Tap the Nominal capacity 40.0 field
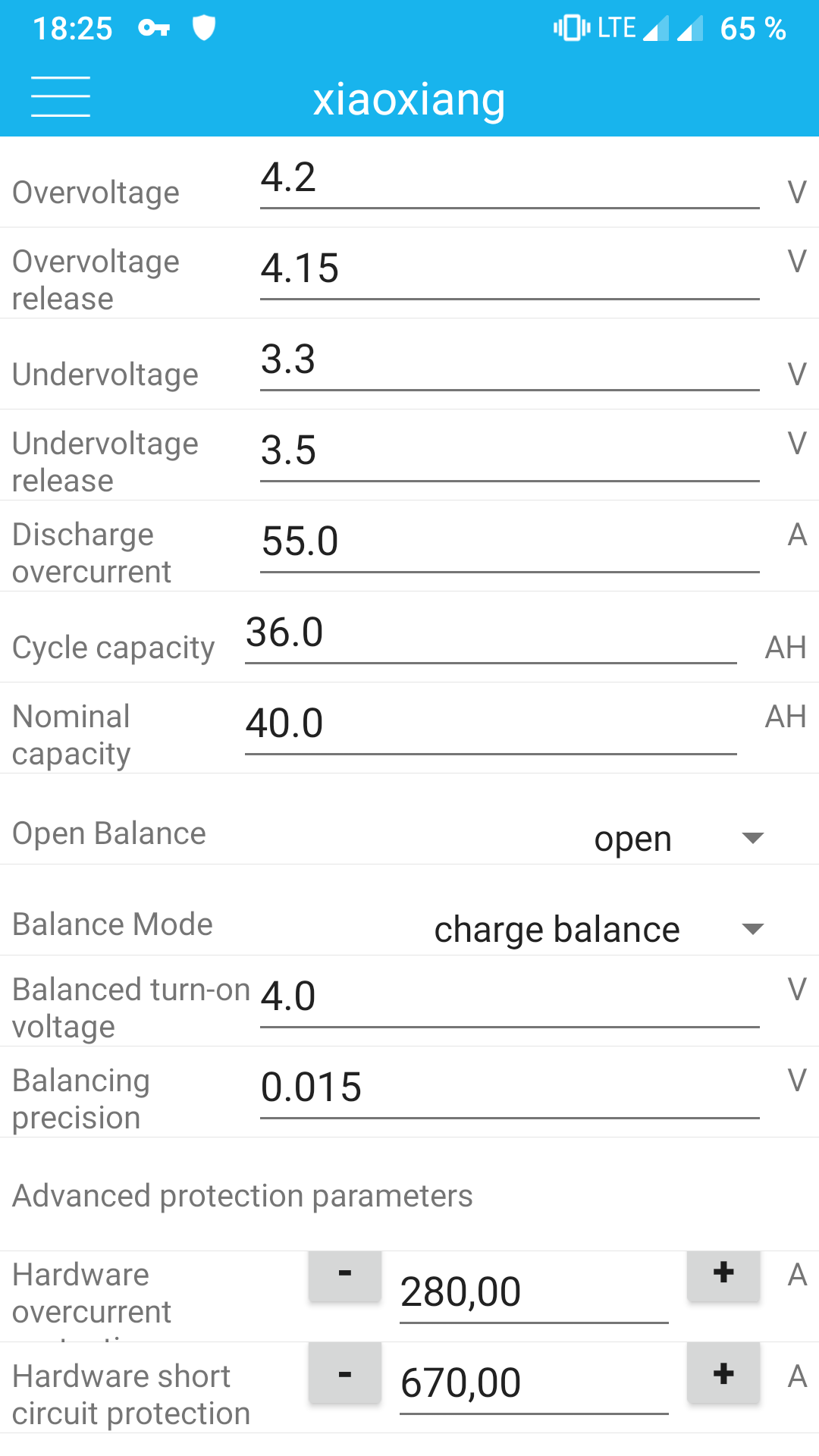This screenshot has width=819, height=1456. (490, 726)
